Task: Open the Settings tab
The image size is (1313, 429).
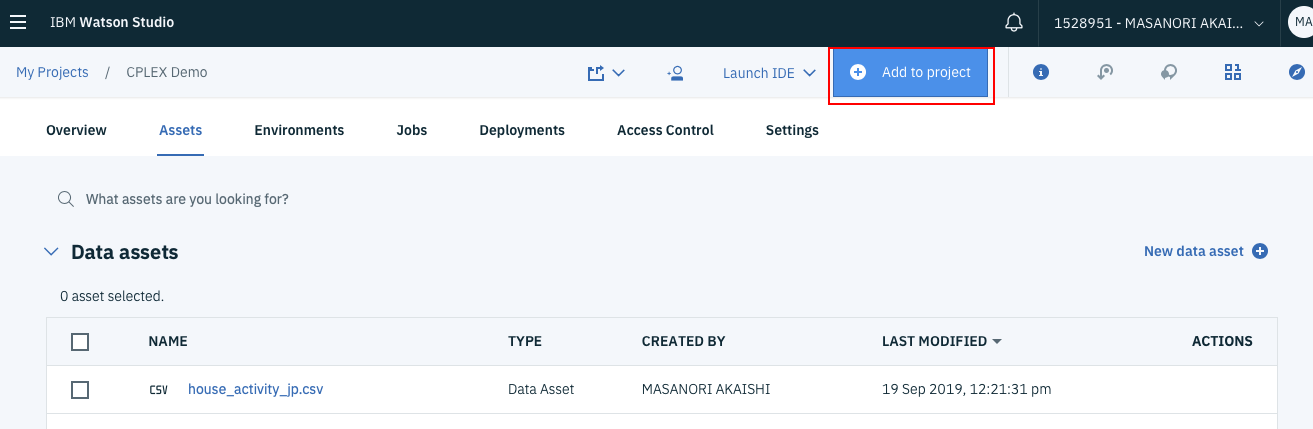Action: click(x=792, y=130)
